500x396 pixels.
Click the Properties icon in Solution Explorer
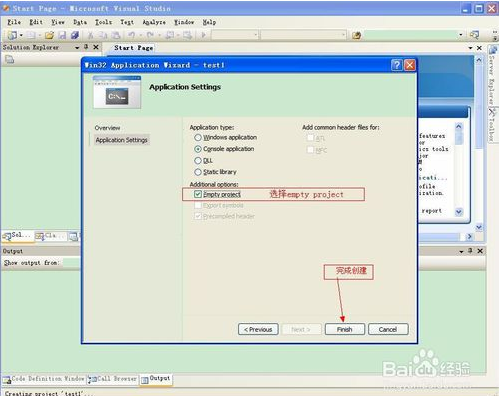pyautogui.click(x=10, y=60)
